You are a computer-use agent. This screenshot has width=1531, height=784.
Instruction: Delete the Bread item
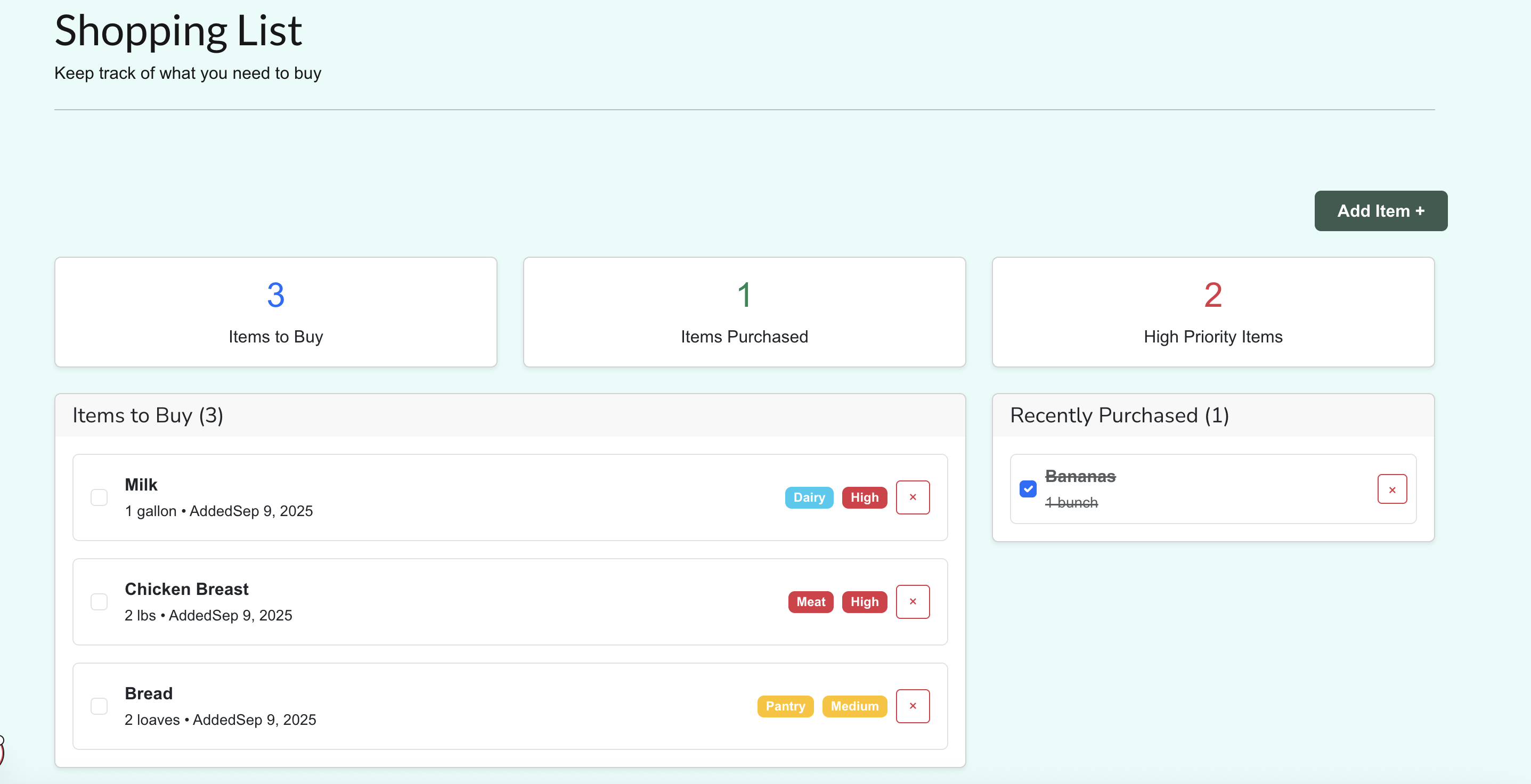click(913, 706)
